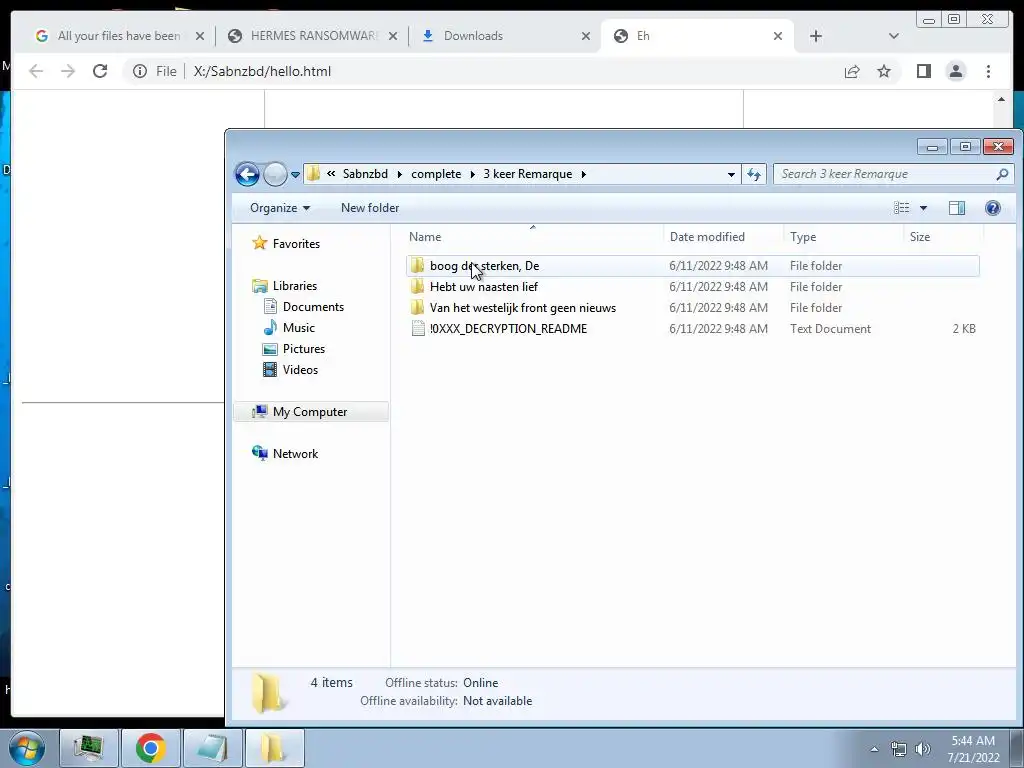This screenshot has width=1024, height=768.
Task: Open Chrome tab search dropdown
Action: (893, 36)
